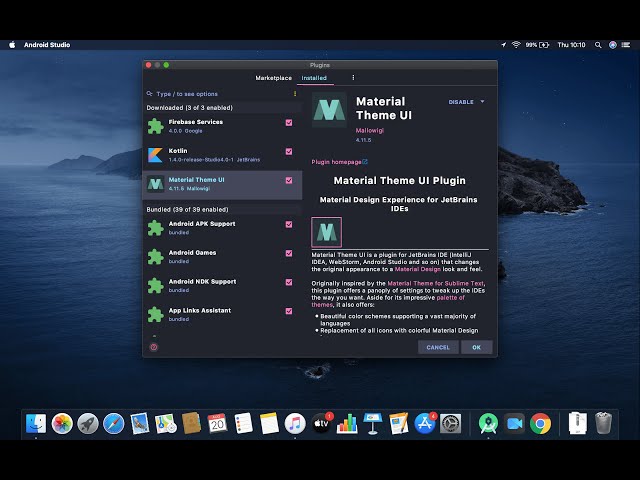Open Google Chrome from the Dock

(540, 423)
